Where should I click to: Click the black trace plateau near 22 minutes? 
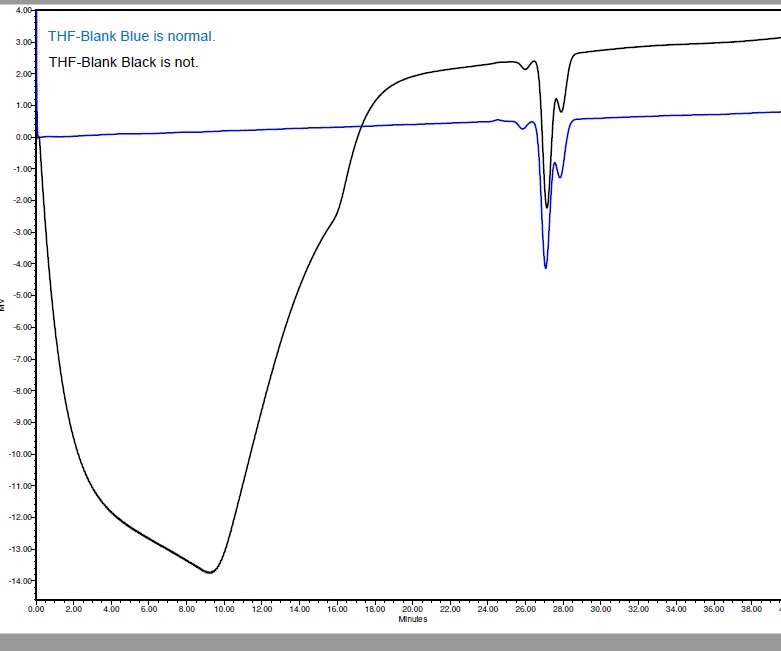(448, 67)
